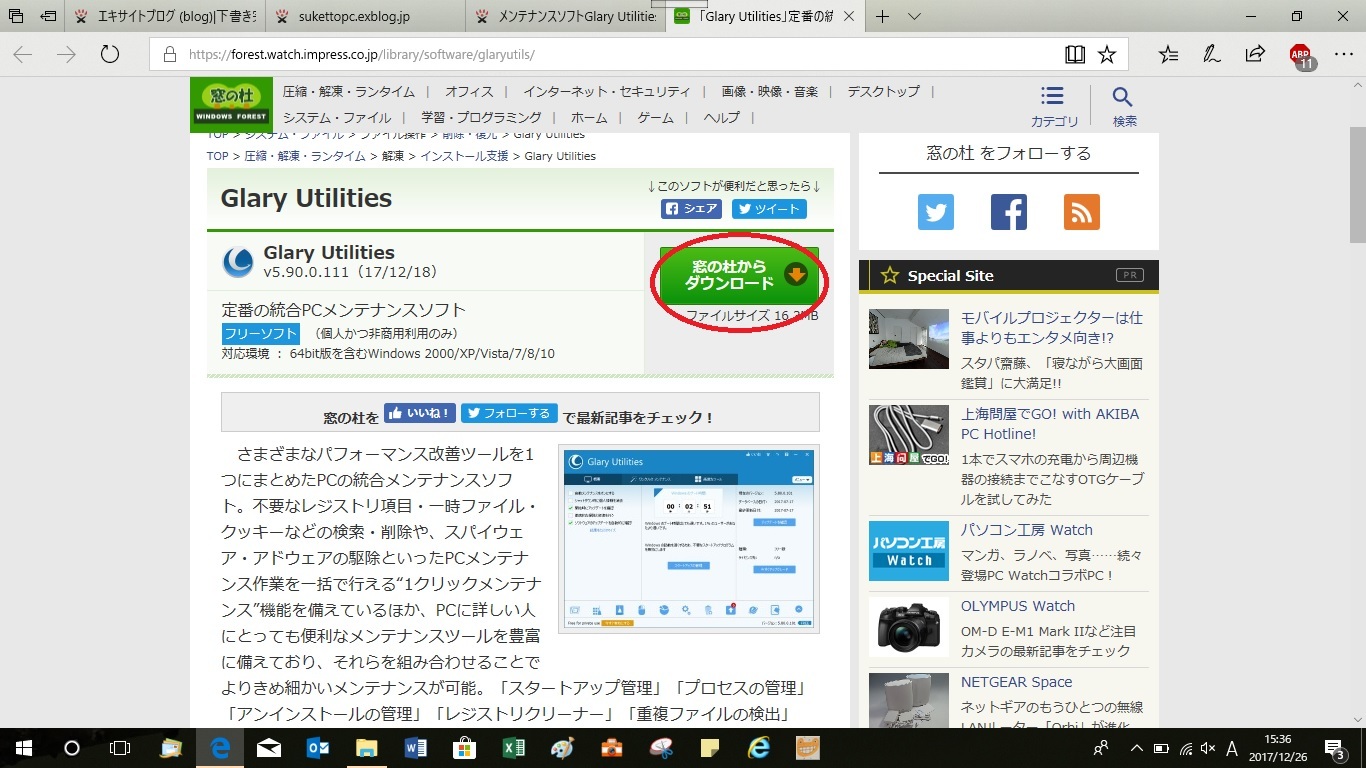The width and height of the screenshot is (1366, 768).
Task: Open the Edge Hub favorites list icon
Action: tap(1168, 55)
